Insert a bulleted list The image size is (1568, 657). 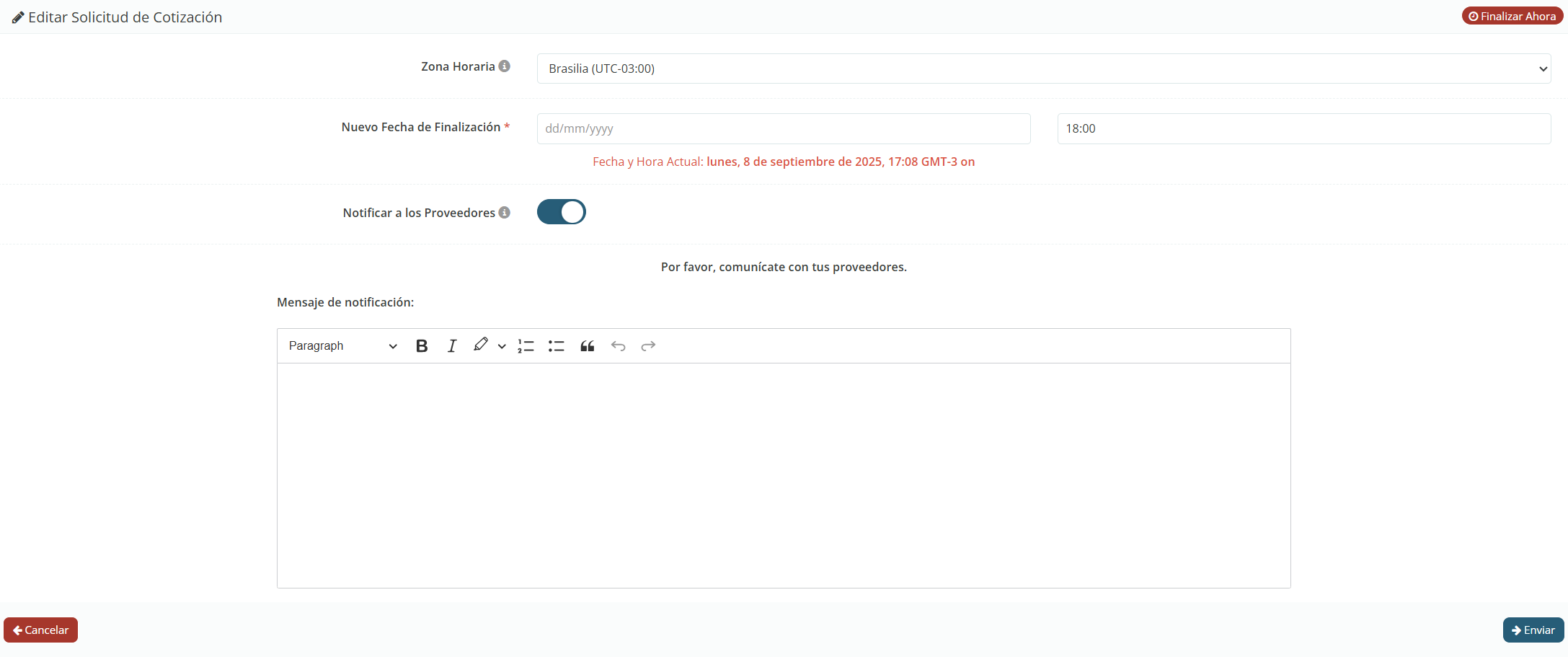556,346
